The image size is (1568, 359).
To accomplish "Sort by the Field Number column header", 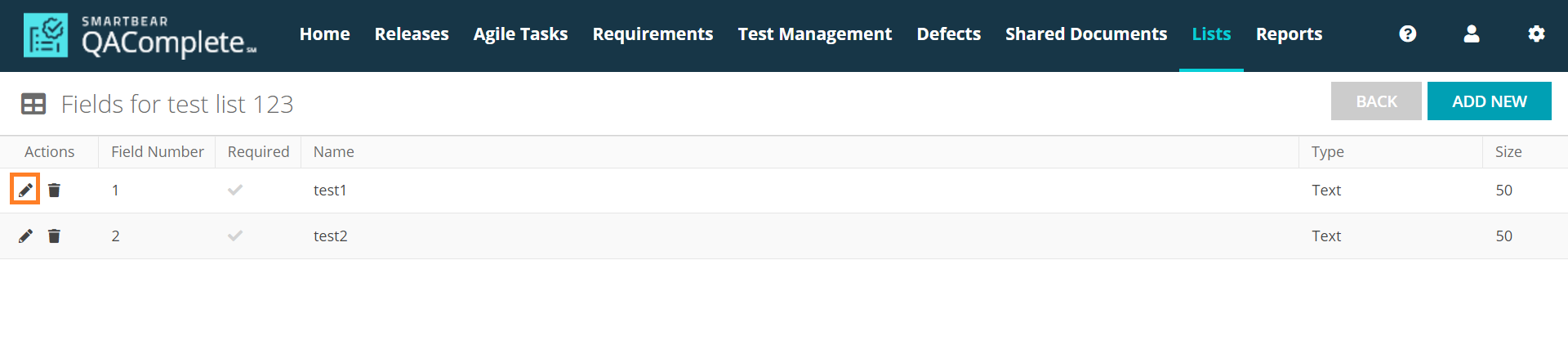I will (157, 152).
